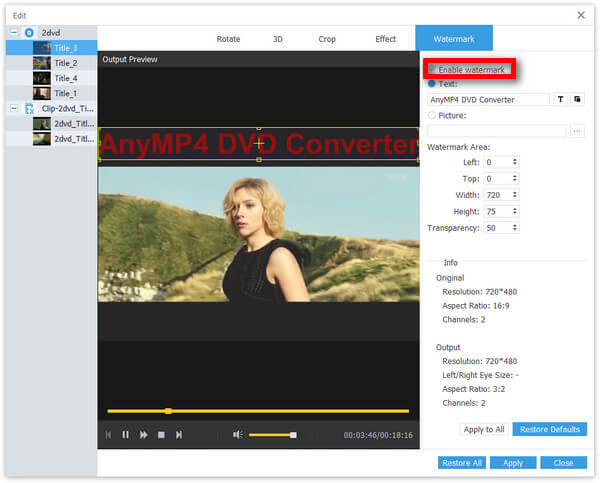Click the previous frame icon
600x483 pixels.
coord(108,435)
